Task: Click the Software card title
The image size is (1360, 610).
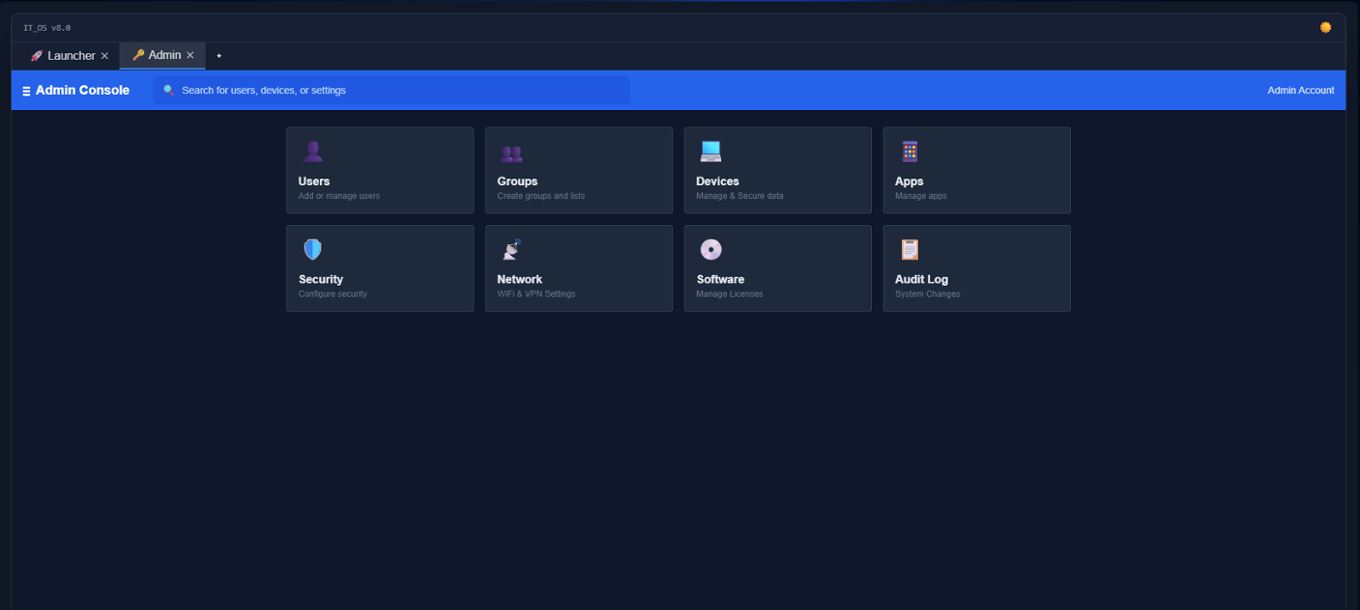Action: 720,279
